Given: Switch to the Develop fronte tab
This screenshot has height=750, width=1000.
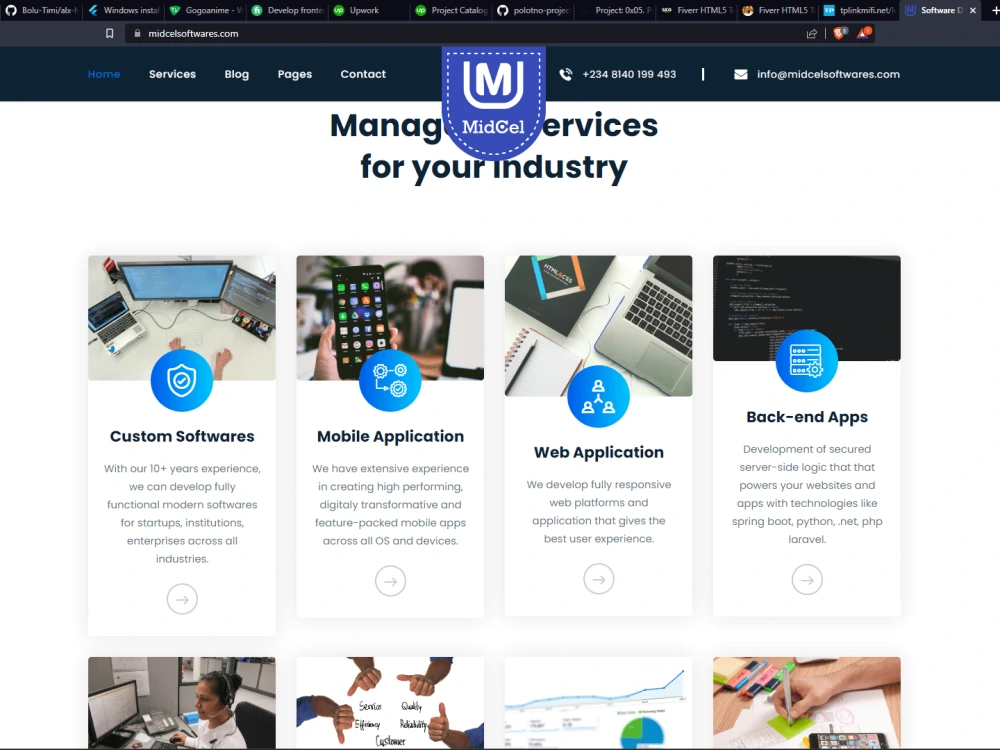Looking at the screenshot, I should [x=287, y=10].
